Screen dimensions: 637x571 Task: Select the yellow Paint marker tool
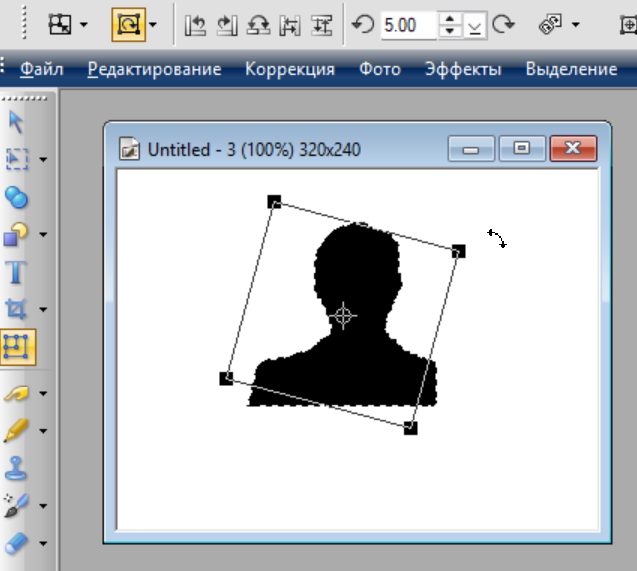[x=16, y=430]
